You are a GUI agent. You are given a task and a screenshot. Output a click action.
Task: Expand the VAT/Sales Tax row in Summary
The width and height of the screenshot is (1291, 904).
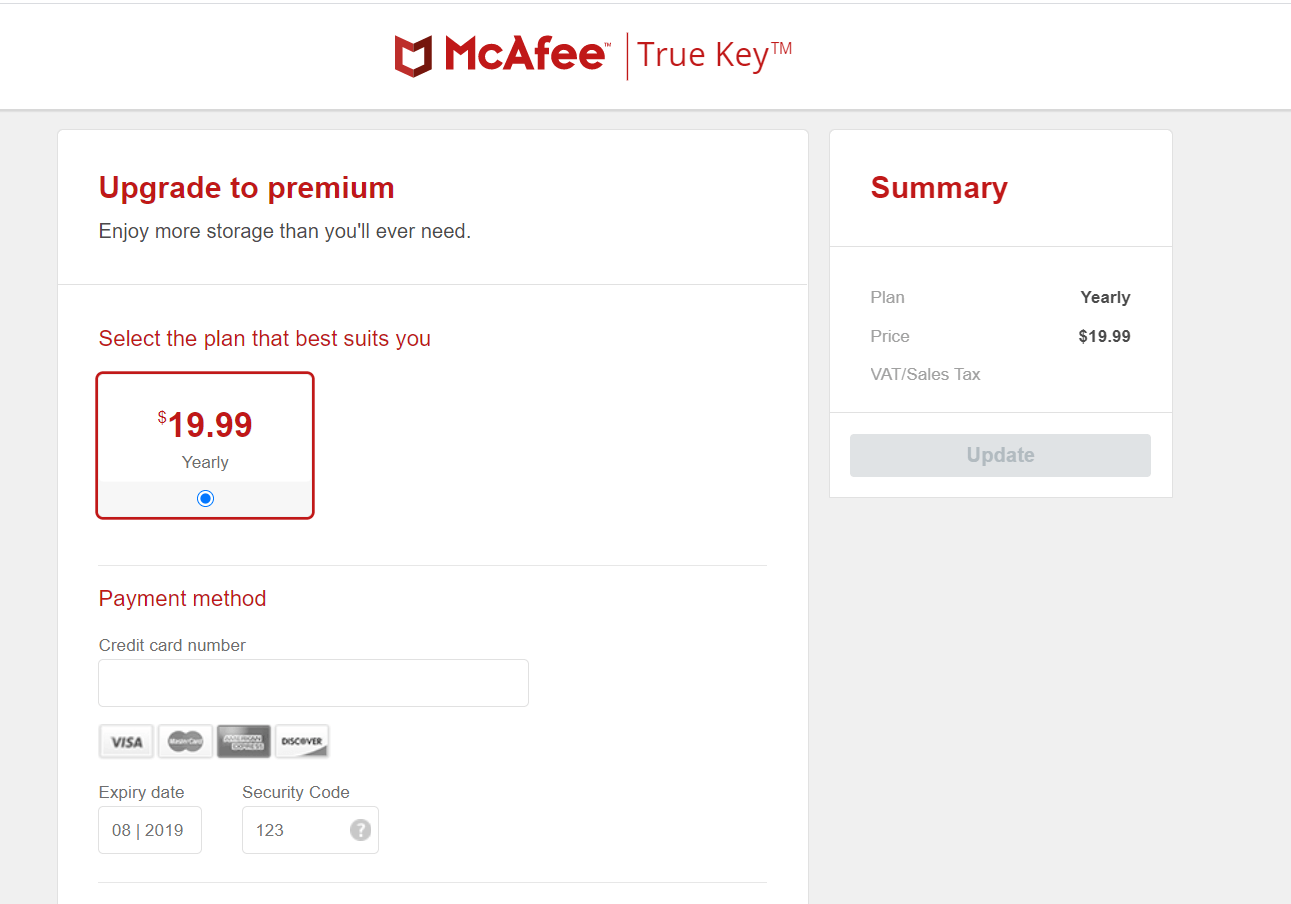(x=925, y=374)
